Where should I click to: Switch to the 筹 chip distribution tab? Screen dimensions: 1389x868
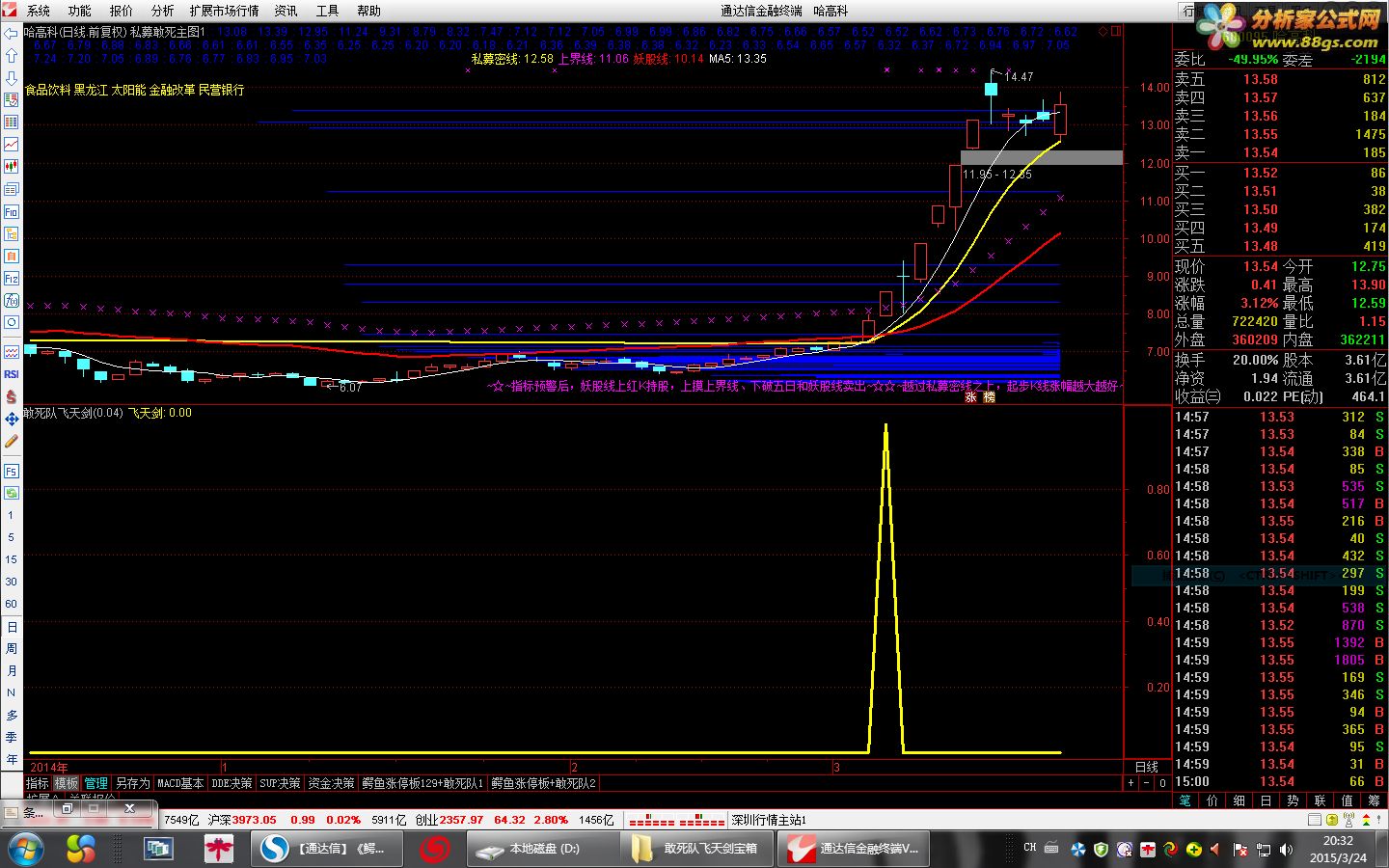(x=1375, y=800)
